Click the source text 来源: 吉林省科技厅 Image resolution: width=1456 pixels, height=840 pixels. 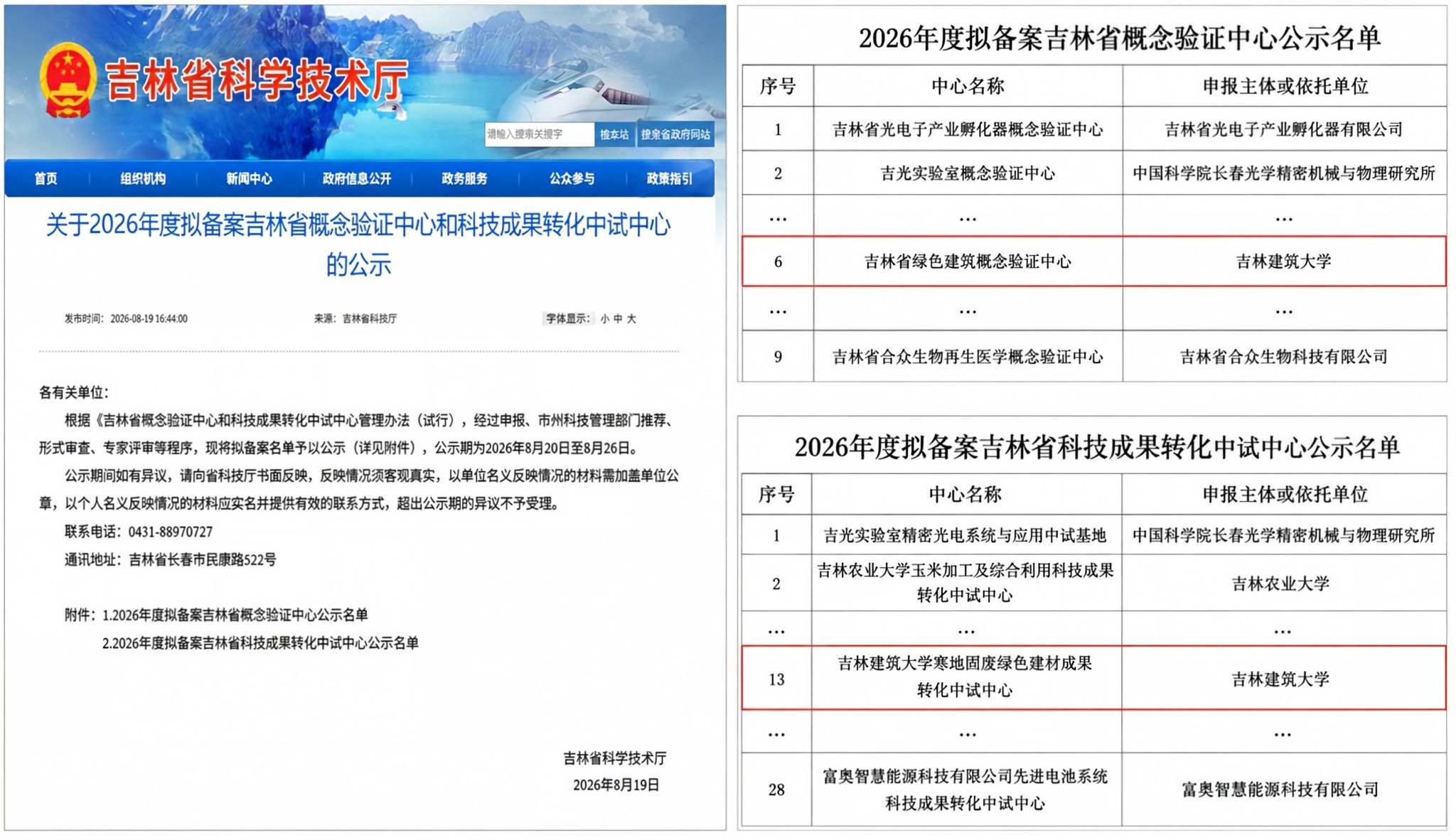click(355, 319)
